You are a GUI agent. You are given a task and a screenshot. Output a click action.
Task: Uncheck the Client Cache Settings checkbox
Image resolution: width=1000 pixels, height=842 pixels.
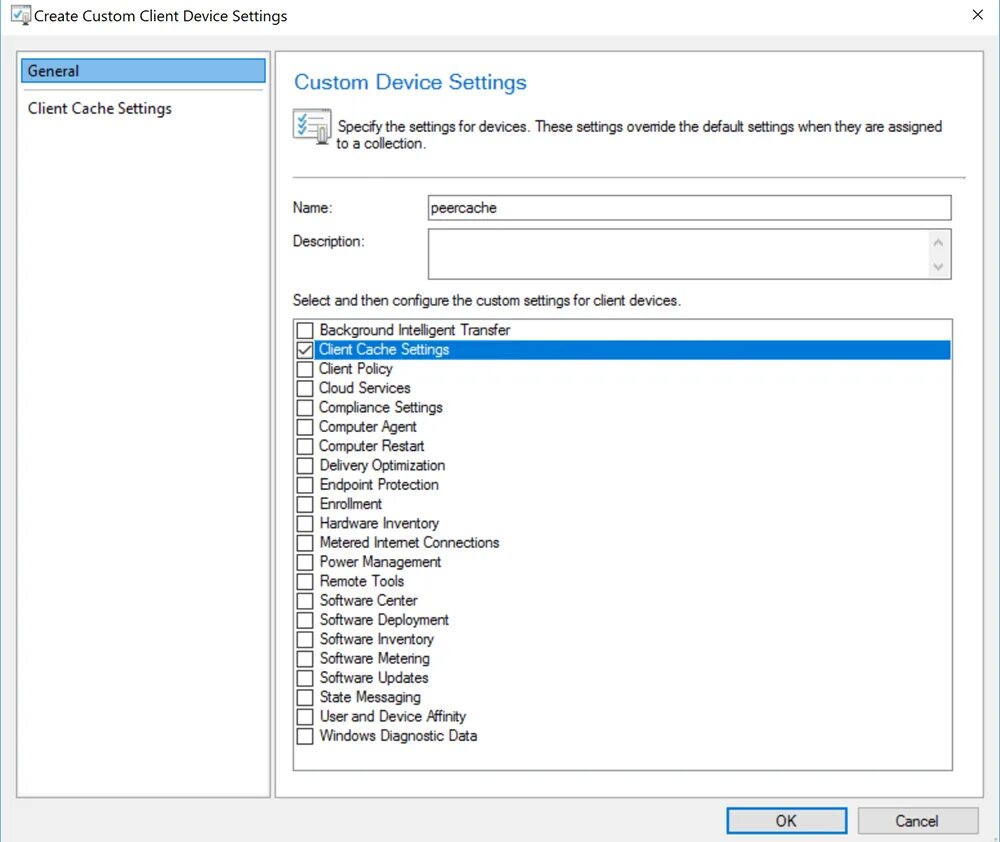tap(305, 350)
